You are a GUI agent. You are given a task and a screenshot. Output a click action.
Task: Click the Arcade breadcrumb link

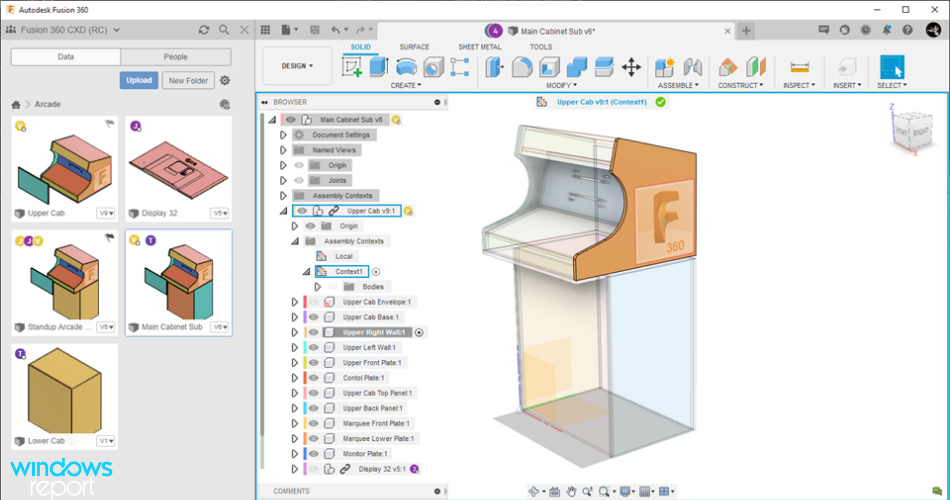pyautogui.click(x=47, y=104)
